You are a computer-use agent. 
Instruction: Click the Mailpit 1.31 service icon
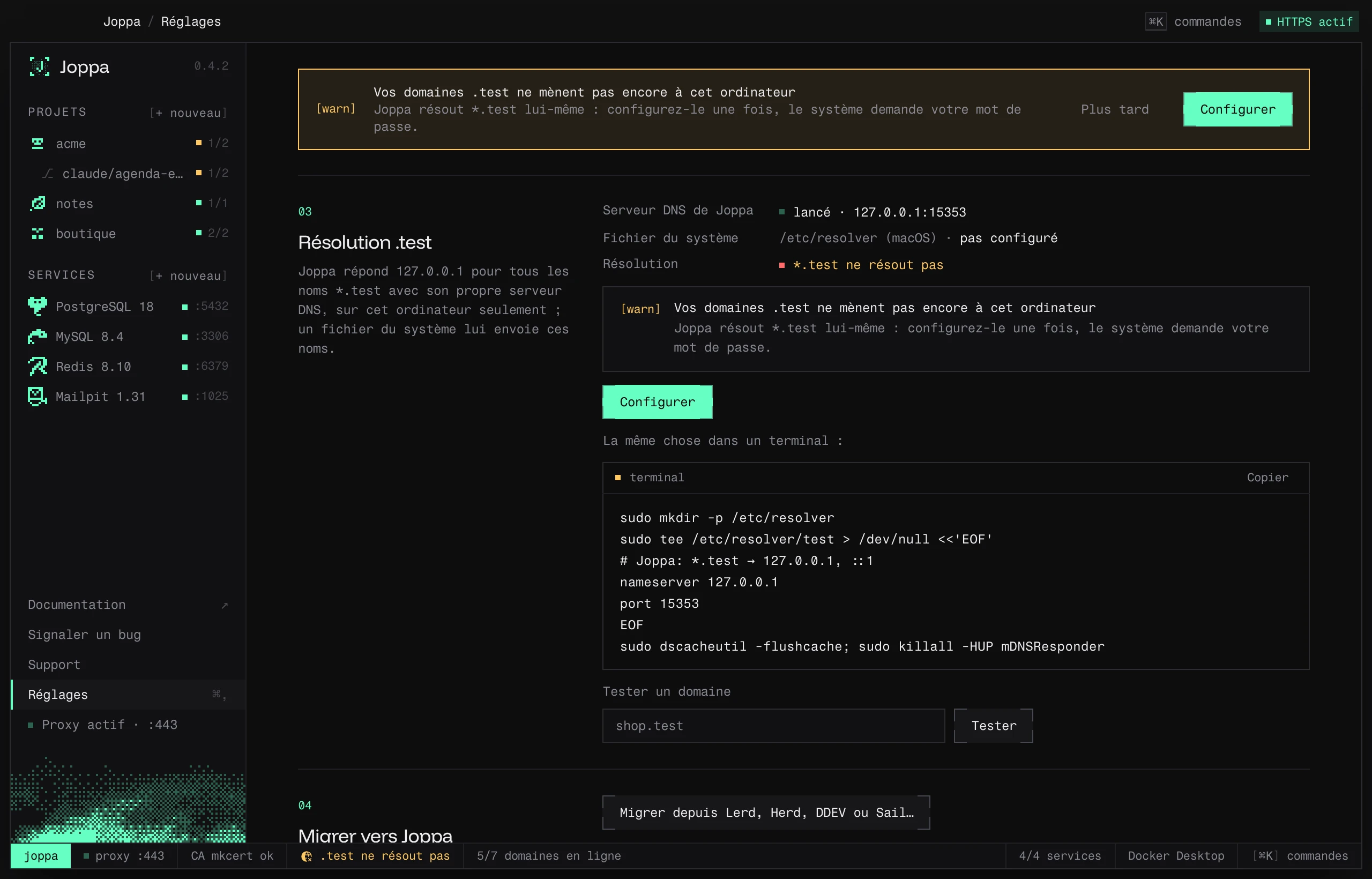[x=38, y=396]
